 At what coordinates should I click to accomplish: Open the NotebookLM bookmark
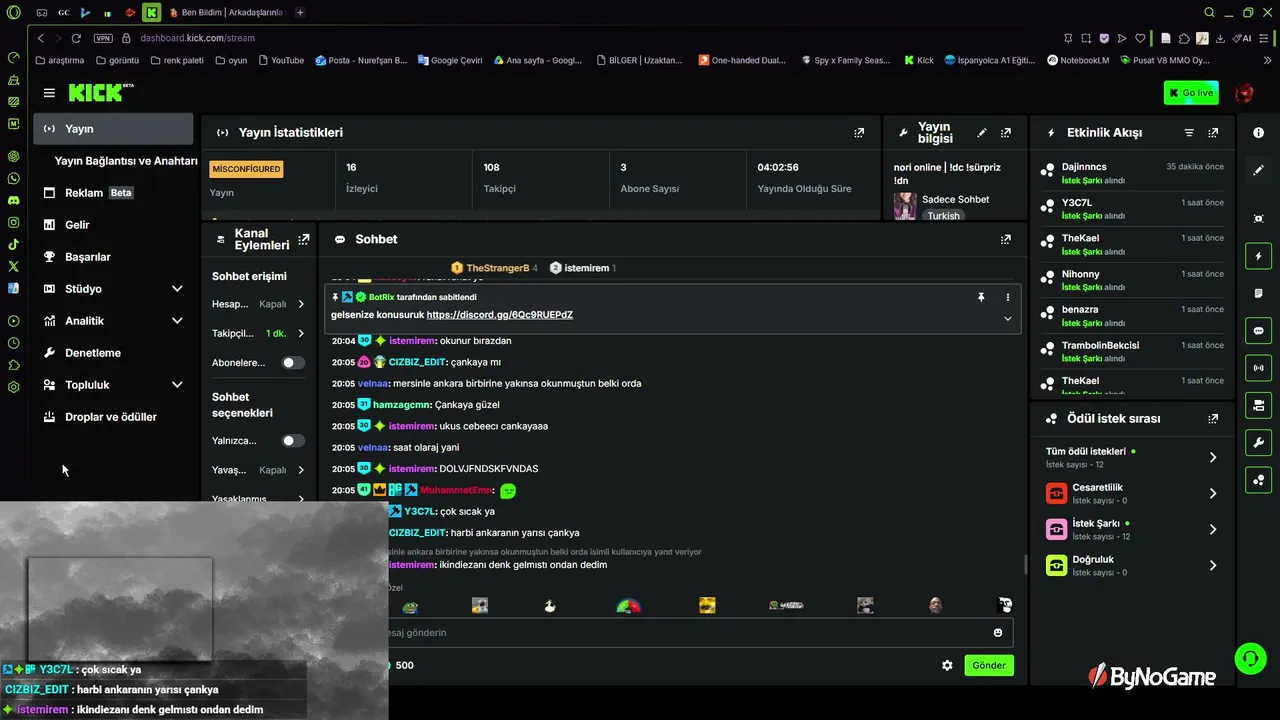(x=1078, y=60)
